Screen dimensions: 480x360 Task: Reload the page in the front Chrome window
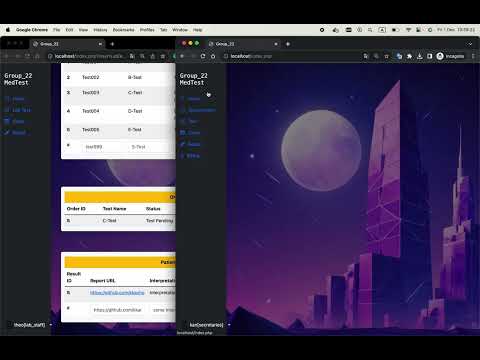pos(203,56)
